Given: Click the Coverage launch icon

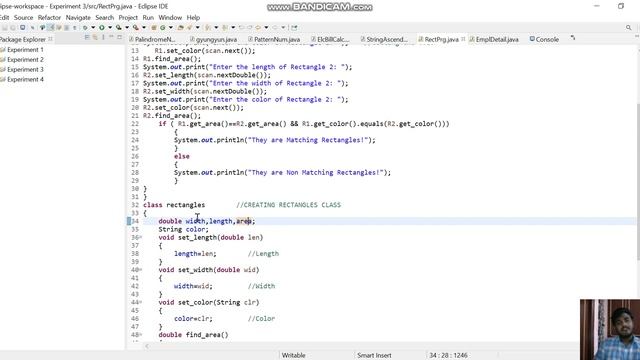Looking at the screenshot, I should pos(118,28).
